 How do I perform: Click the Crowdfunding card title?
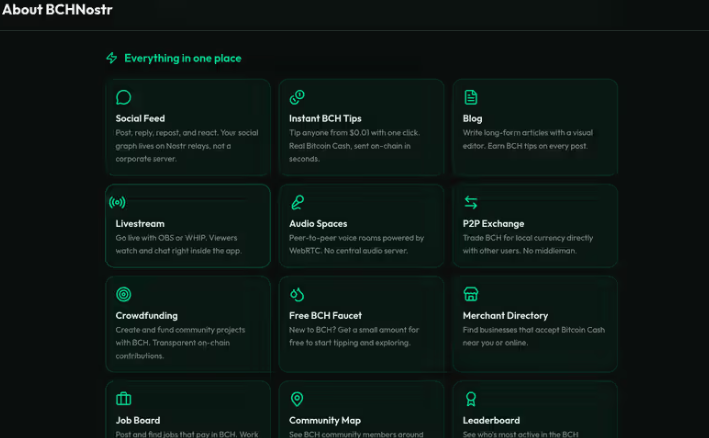(147, 316)
